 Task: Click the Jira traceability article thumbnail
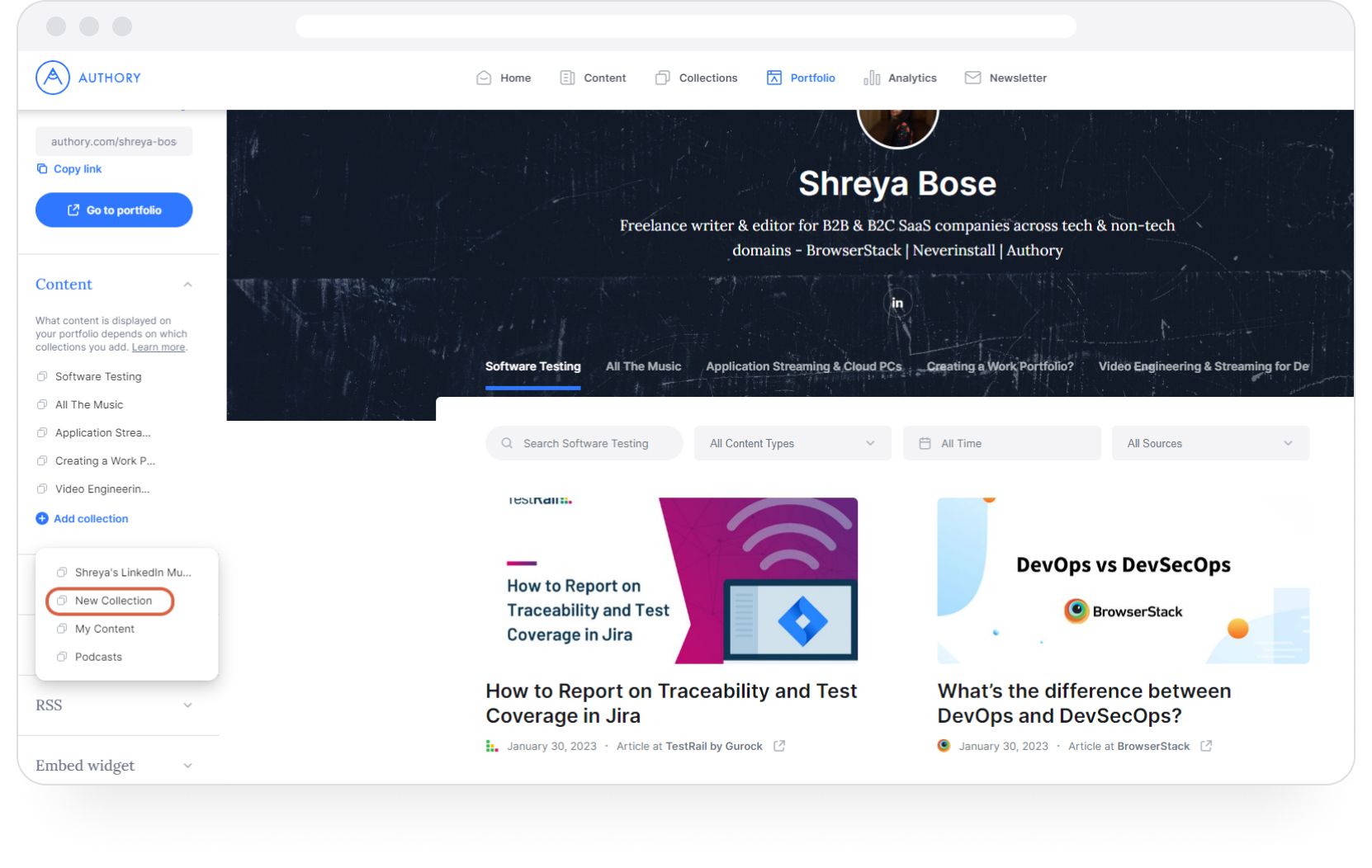pos(672,580)
